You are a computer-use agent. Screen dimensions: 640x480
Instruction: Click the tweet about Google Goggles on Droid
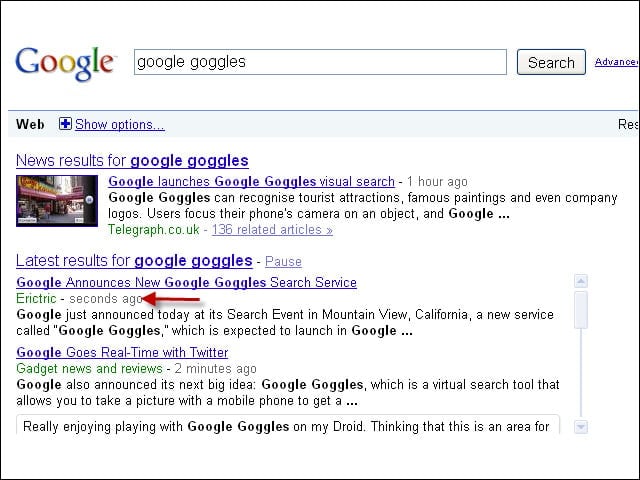(288, 425)
